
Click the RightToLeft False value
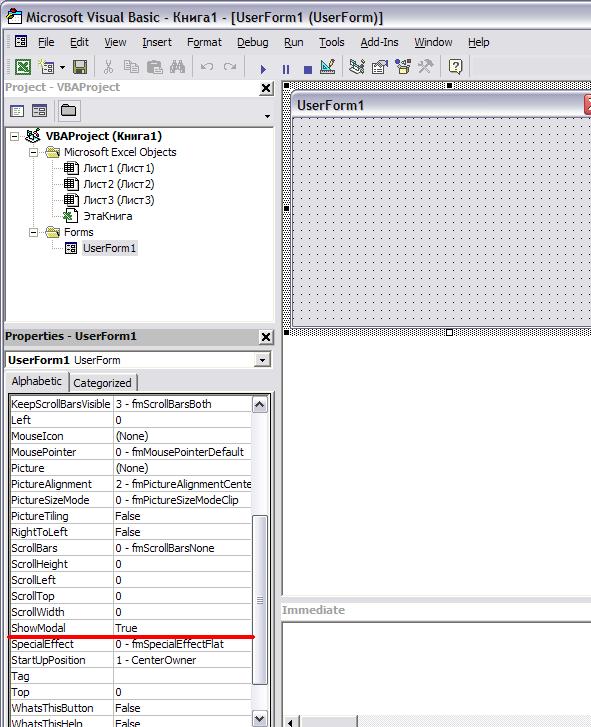182,532
